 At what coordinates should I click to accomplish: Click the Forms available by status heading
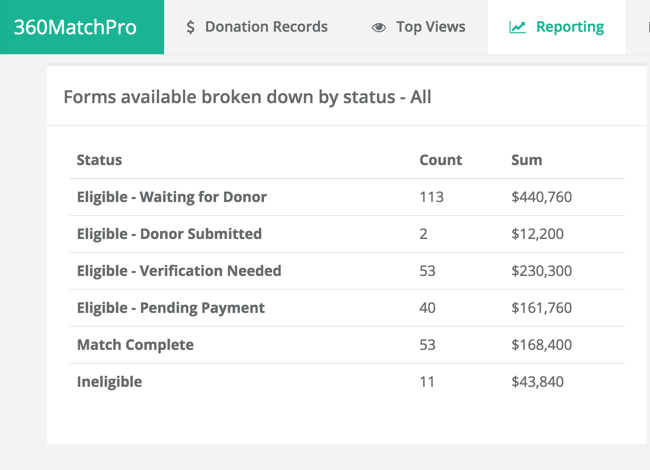coord(247,97)
